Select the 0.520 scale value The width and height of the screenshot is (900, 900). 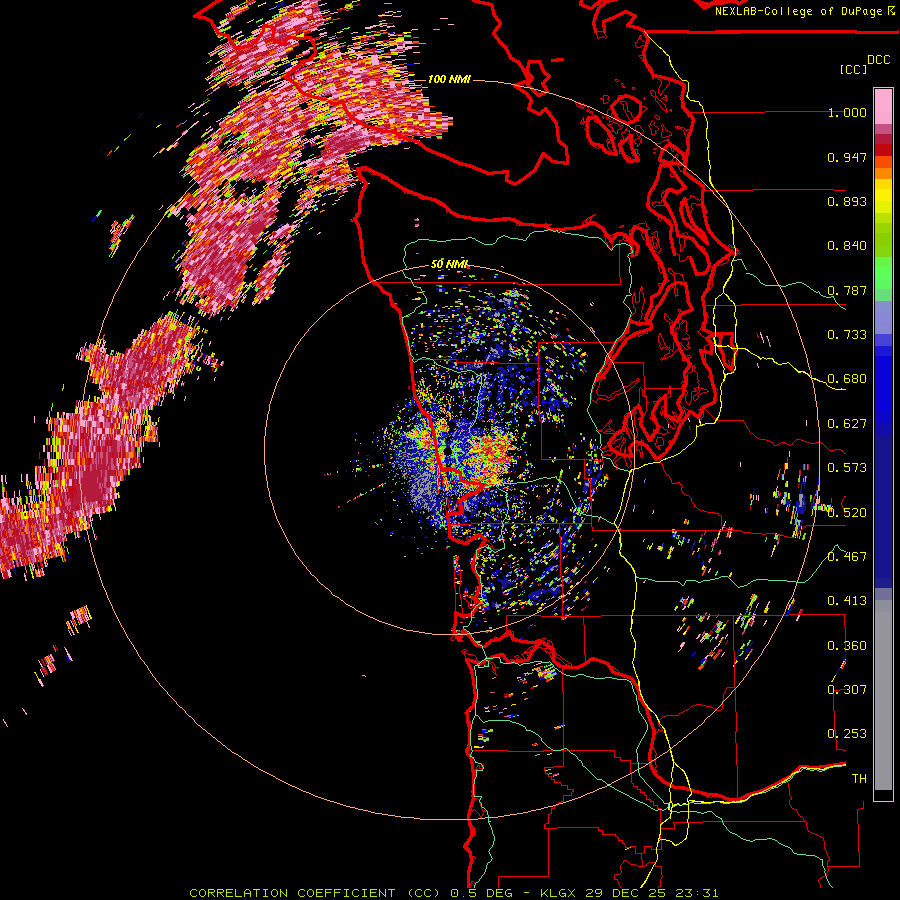click(847, 513)
